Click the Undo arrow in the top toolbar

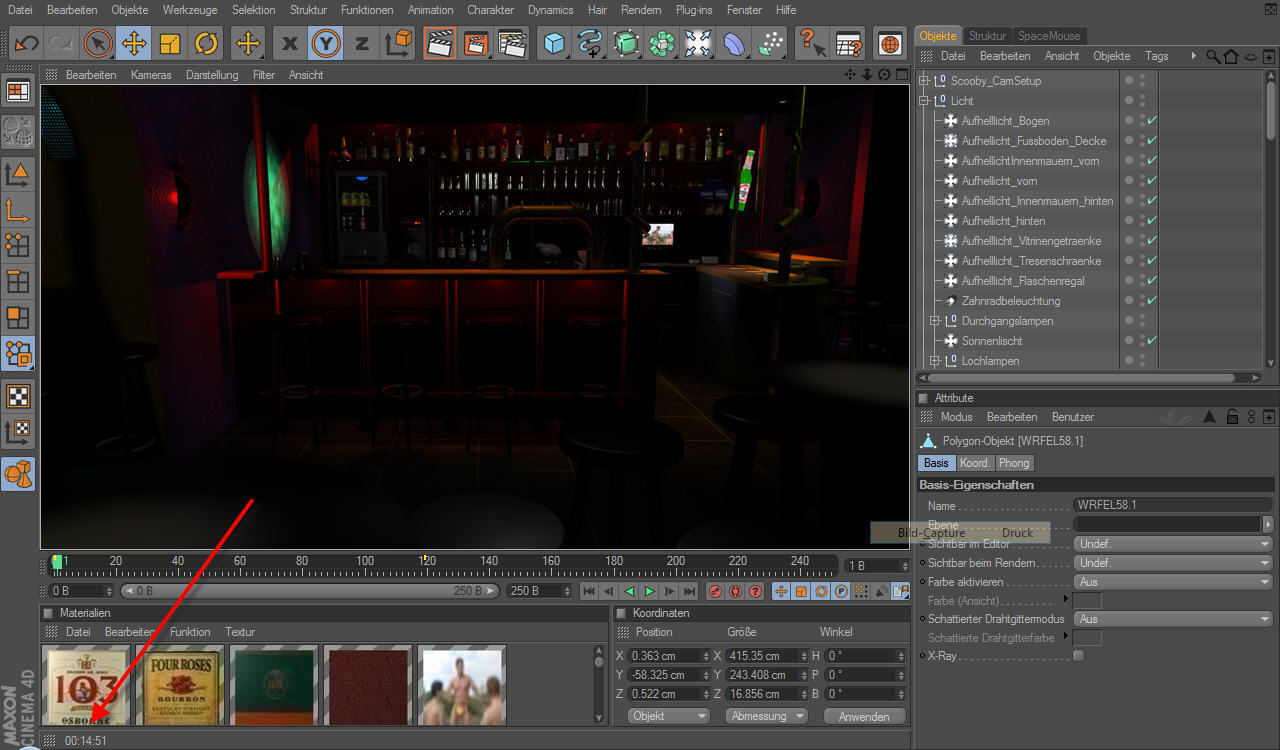26,43
